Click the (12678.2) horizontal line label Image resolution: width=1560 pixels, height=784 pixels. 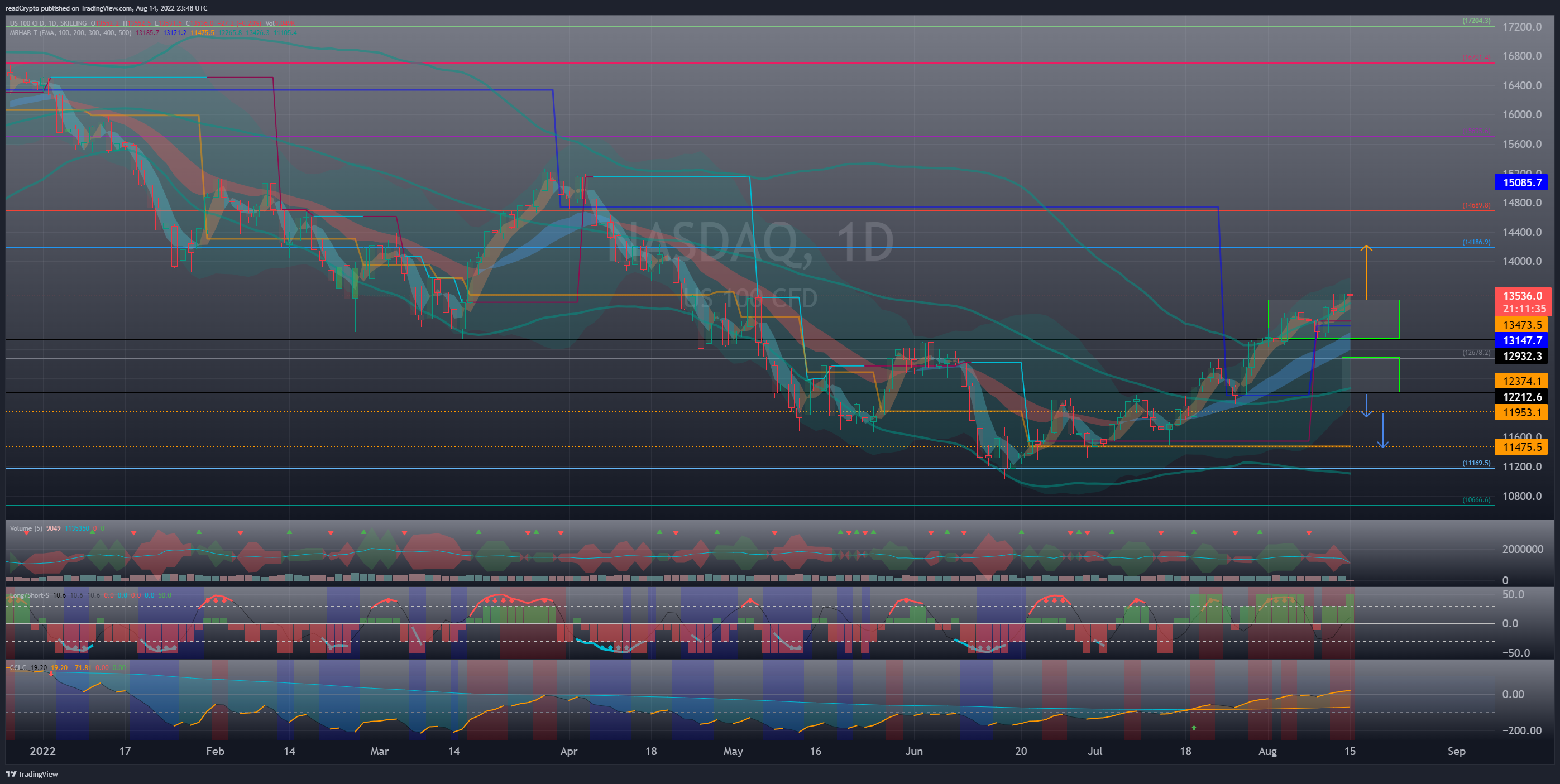[1476, 352]
